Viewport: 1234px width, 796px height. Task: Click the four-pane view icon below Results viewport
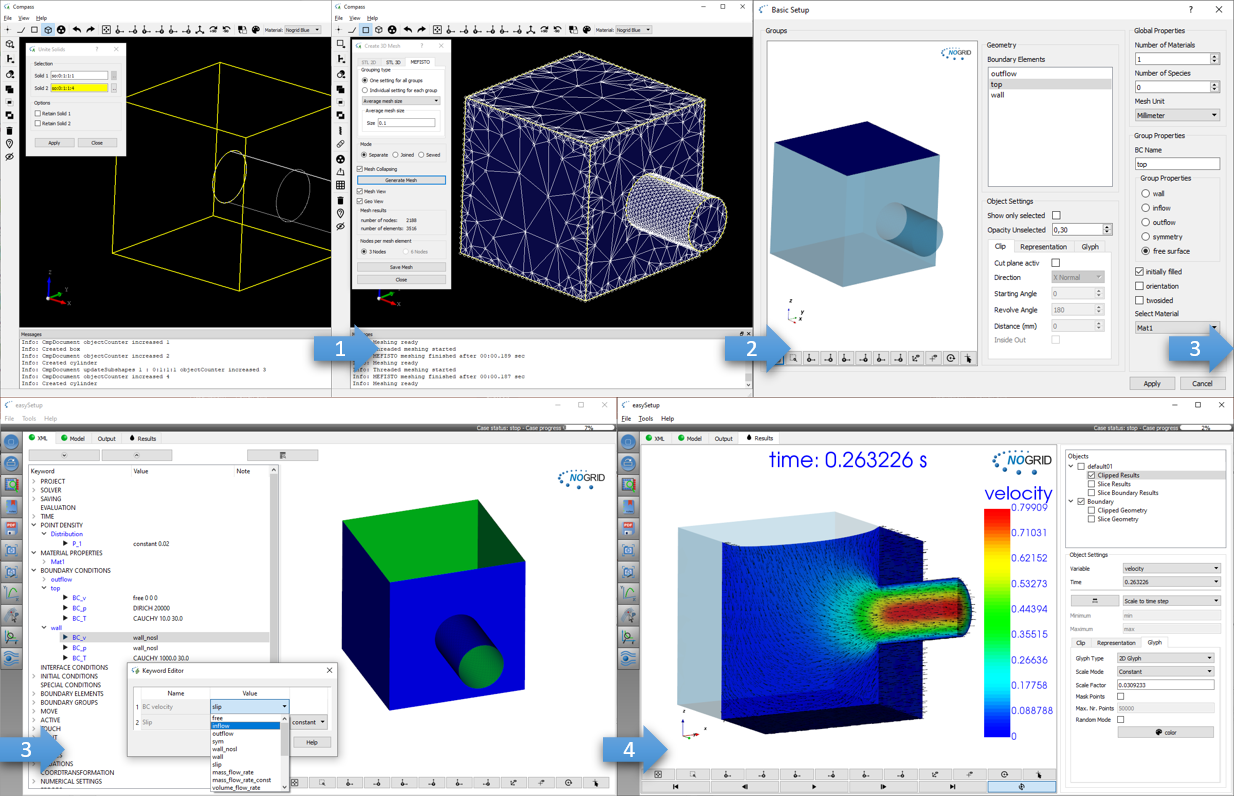(x=658, y=774)
